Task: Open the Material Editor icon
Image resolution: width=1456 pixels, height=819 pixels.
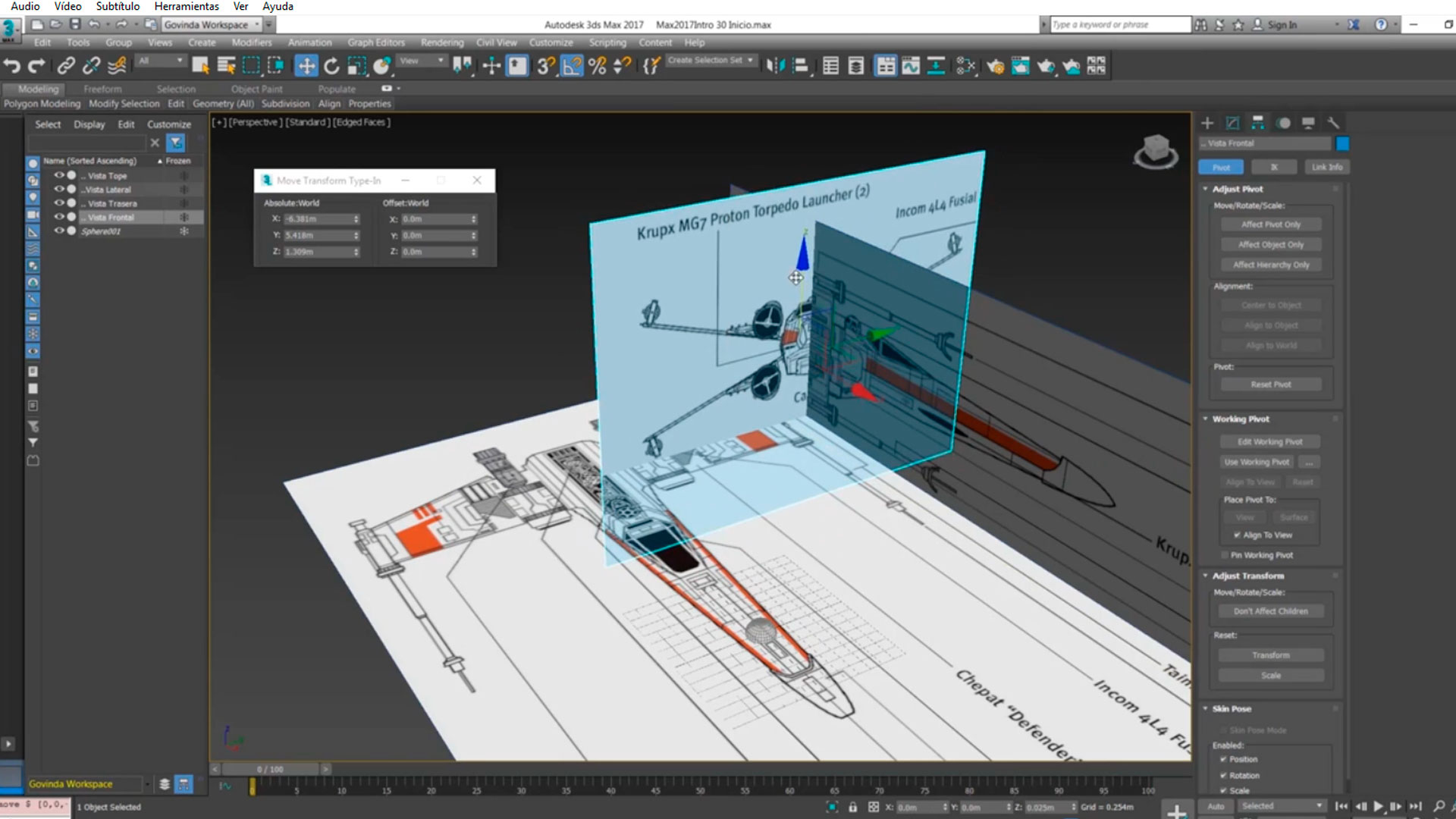Action: (965, 66)
